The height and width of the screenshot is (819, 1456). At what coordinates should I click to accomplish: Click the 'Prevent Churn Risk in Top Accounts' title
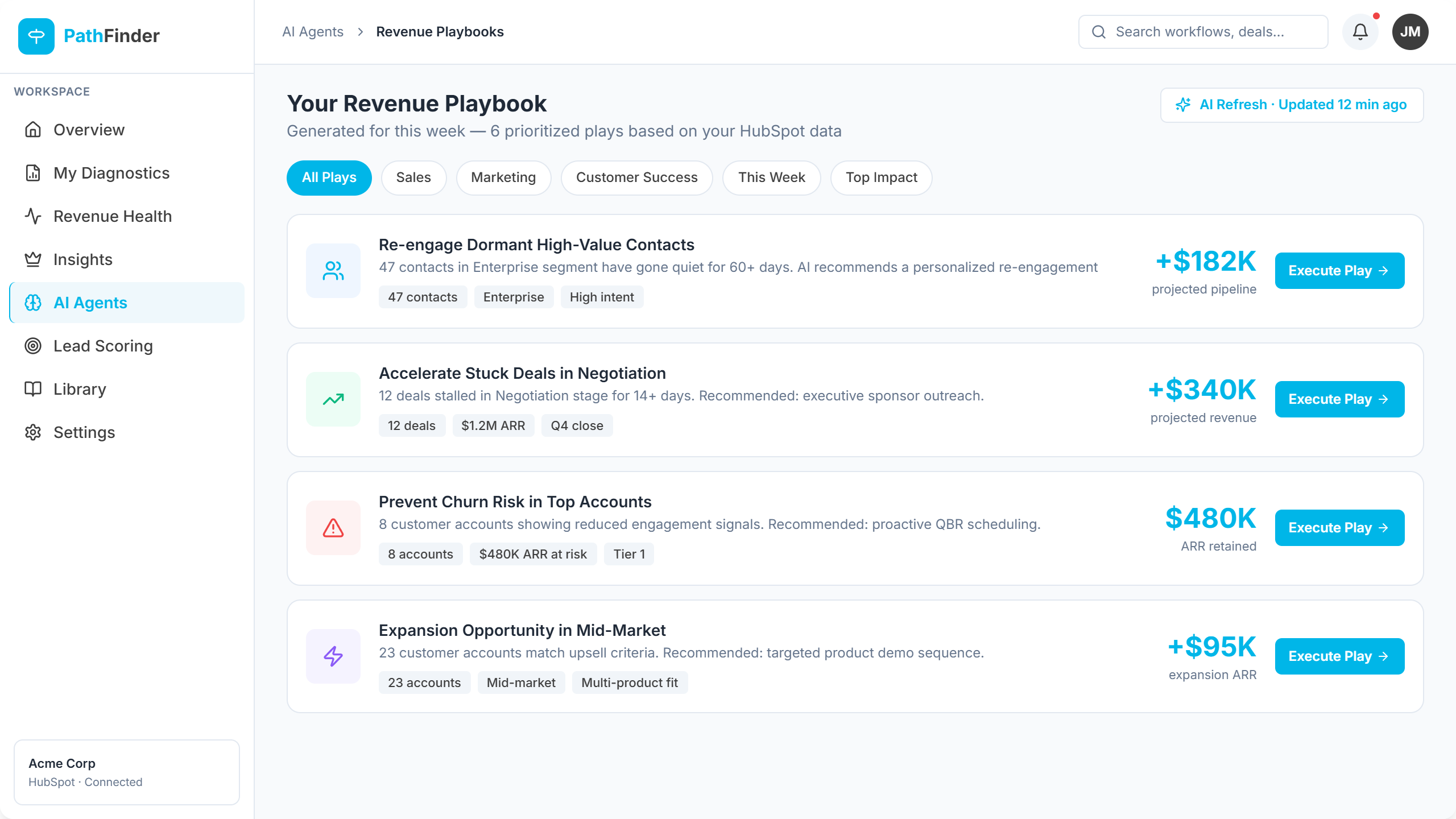515,502
